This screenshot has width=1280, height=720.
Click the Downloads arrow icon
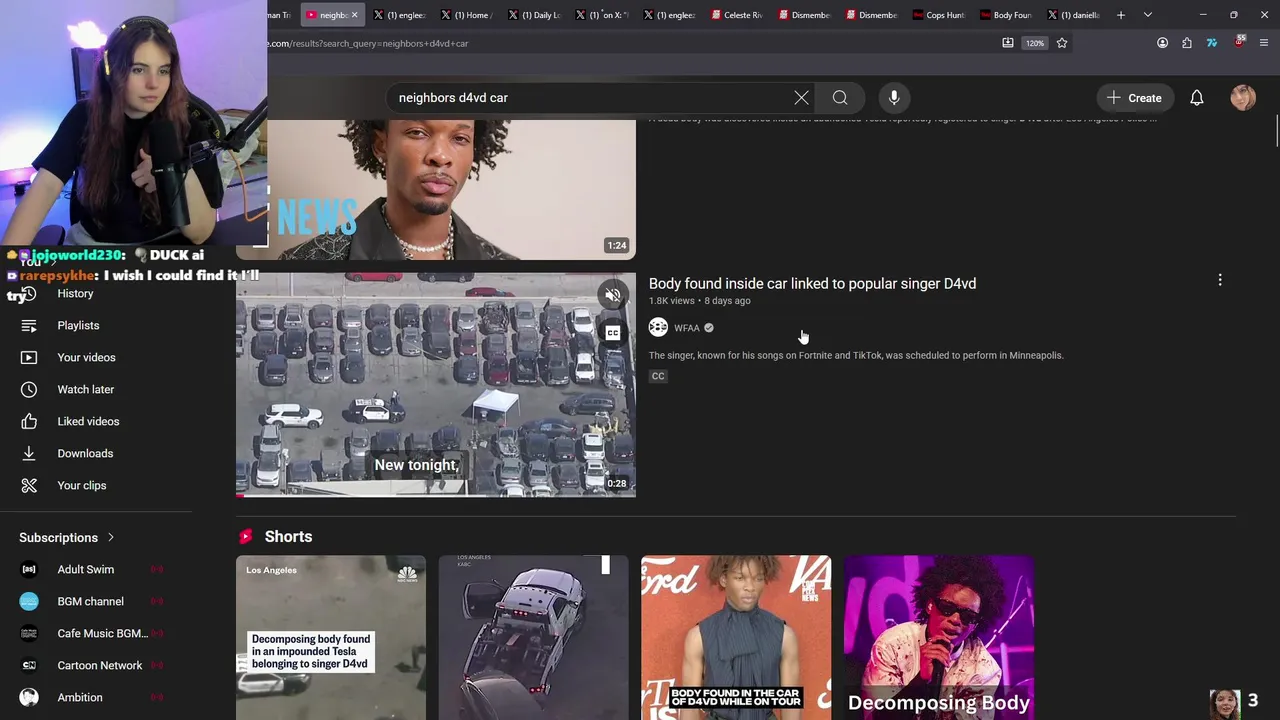click(29, 454)
